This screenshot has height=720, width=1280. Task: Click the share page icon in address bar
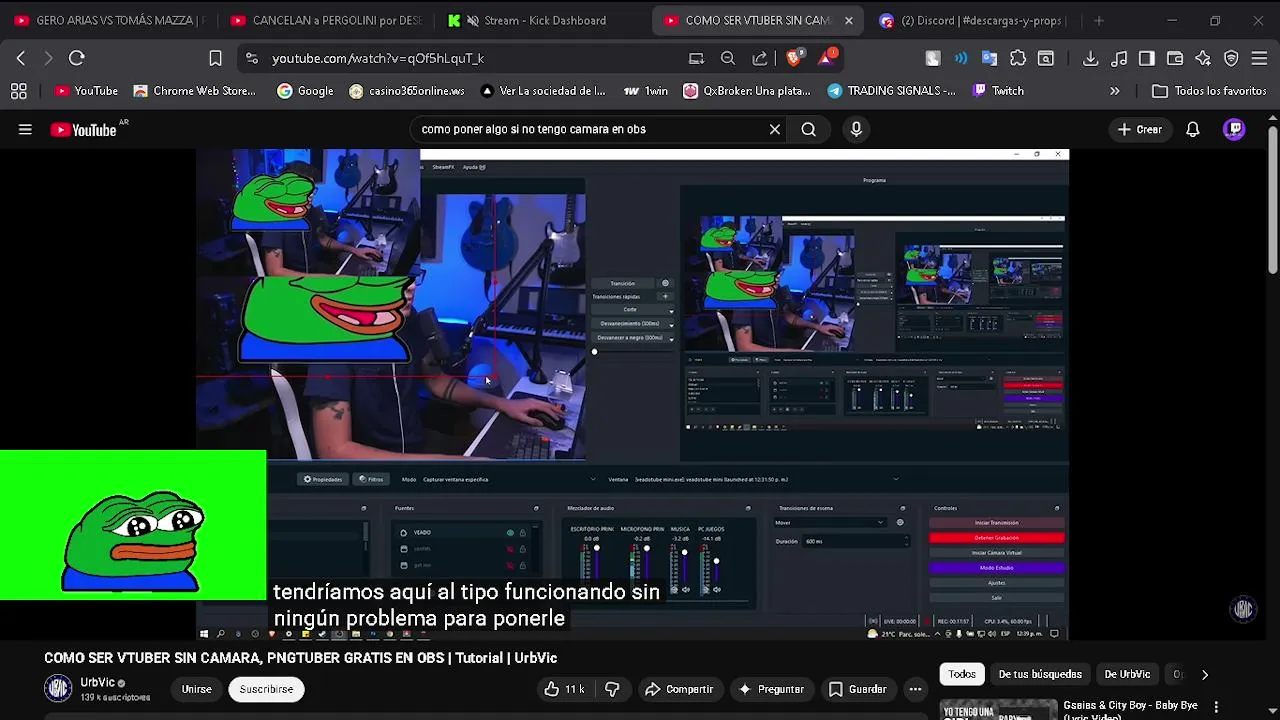[x=760, y=58]
